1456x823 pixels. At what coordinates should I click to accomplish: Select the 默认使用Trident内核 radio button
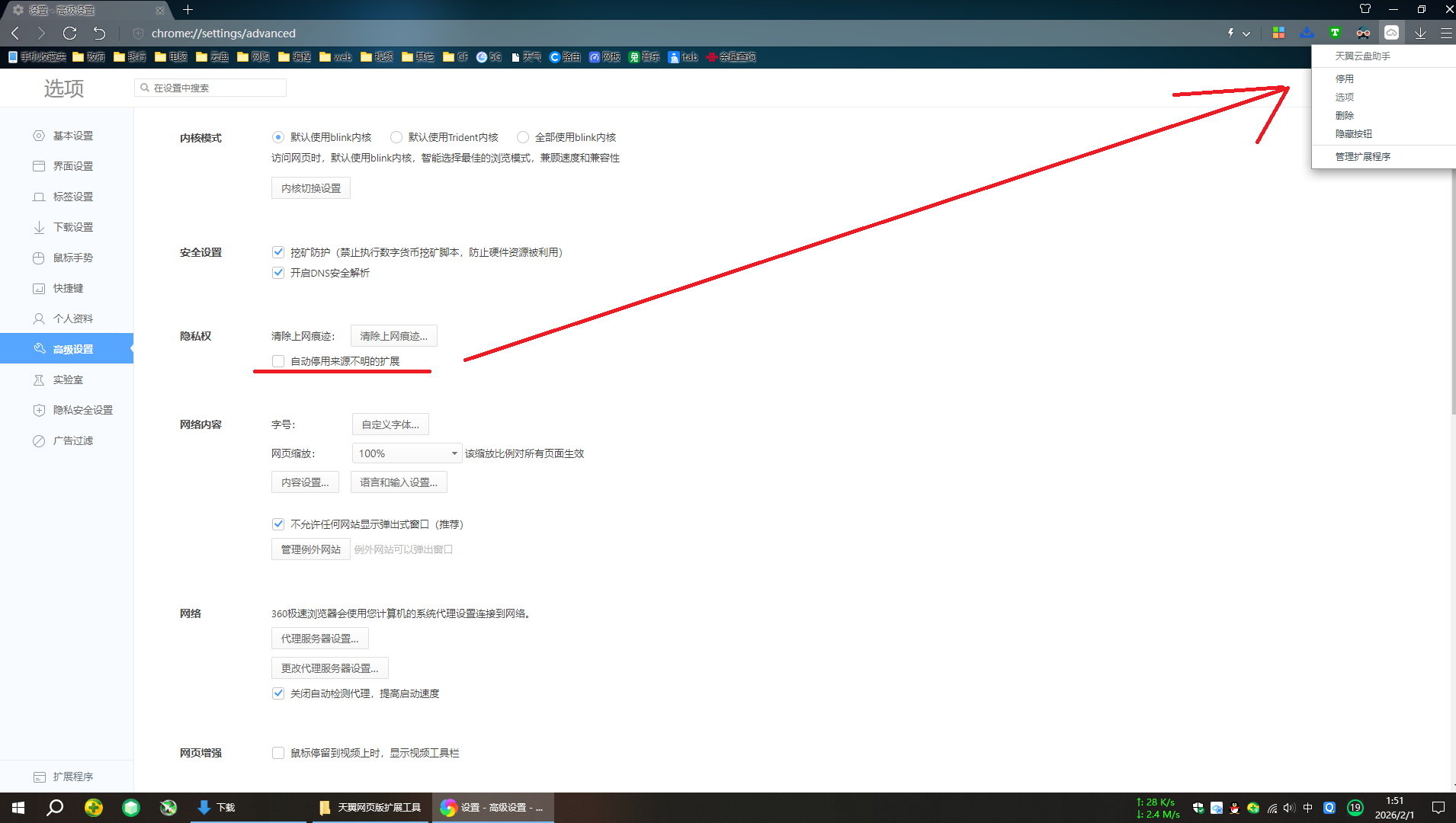[396, 137]
